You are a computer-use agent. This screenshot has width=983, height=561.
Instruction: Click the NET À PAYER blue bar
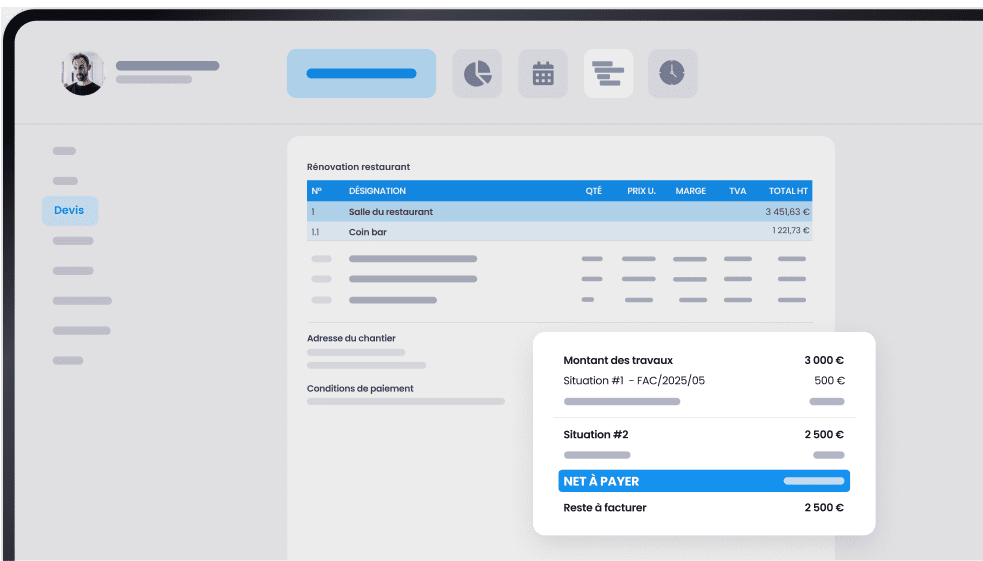tap(703, 481)
